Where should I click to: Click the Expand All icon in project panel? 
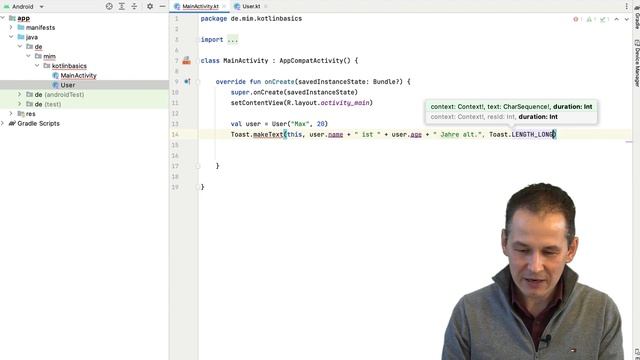(x=122, y=7)
